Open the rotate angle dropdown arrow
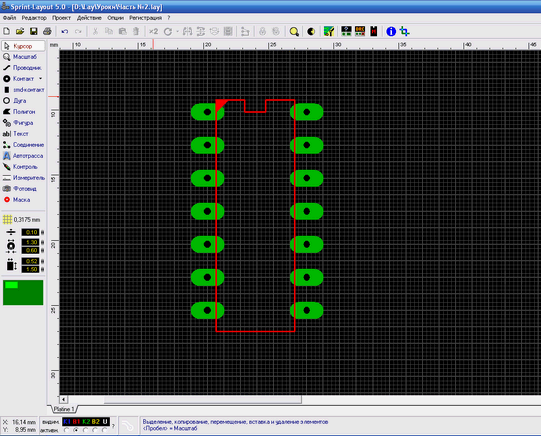The width and height of the screenshot is (541, 436). [177, 32]
